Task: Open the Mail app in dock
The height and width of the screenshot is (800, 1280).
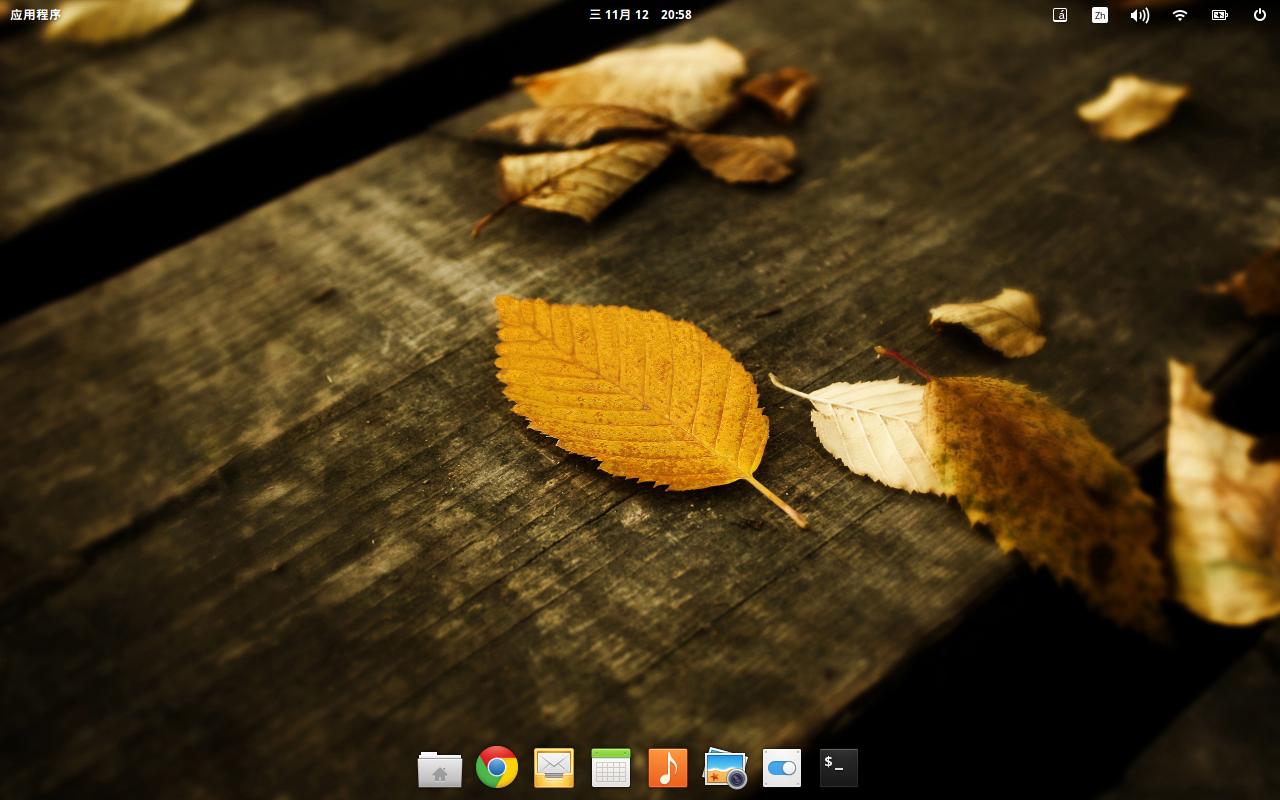Action: (x=554, y=768)
